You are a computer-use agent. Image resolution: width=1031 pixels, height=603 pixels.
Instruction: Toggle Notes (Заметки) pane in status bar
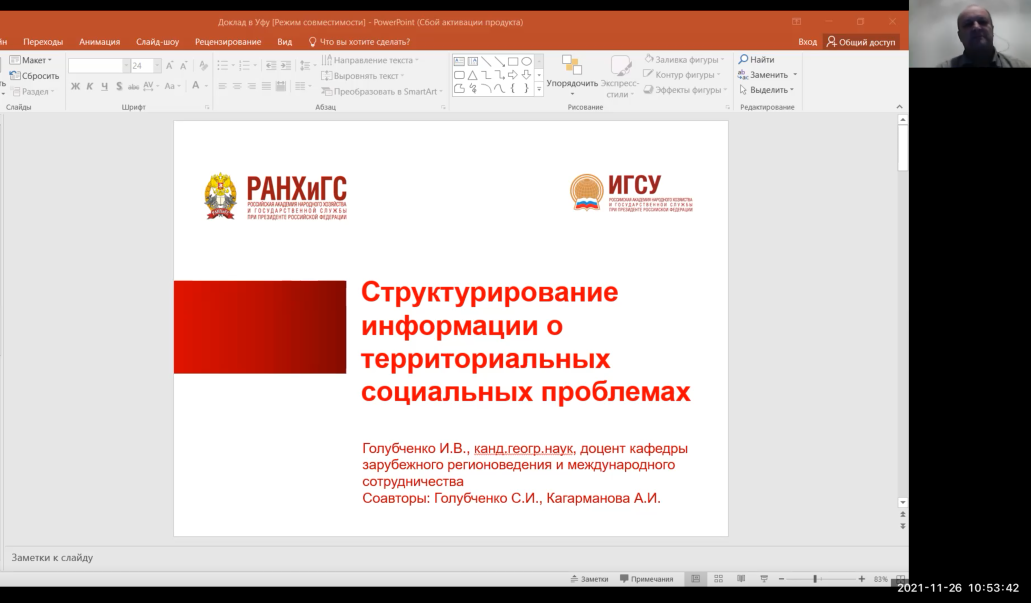pos(589,579)
